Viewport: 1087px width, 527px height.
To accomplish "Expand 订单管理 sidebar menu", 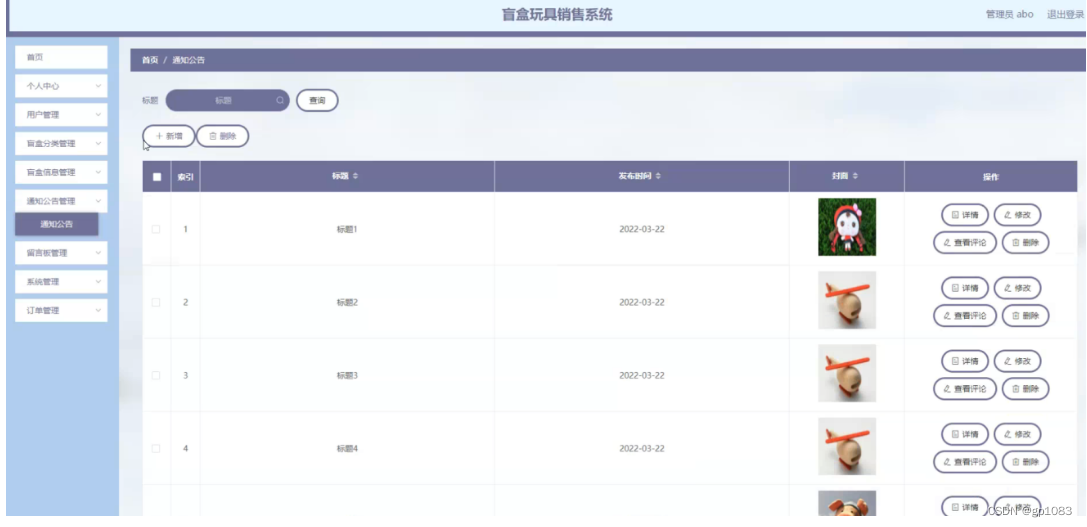I will (x=61, y=311).
